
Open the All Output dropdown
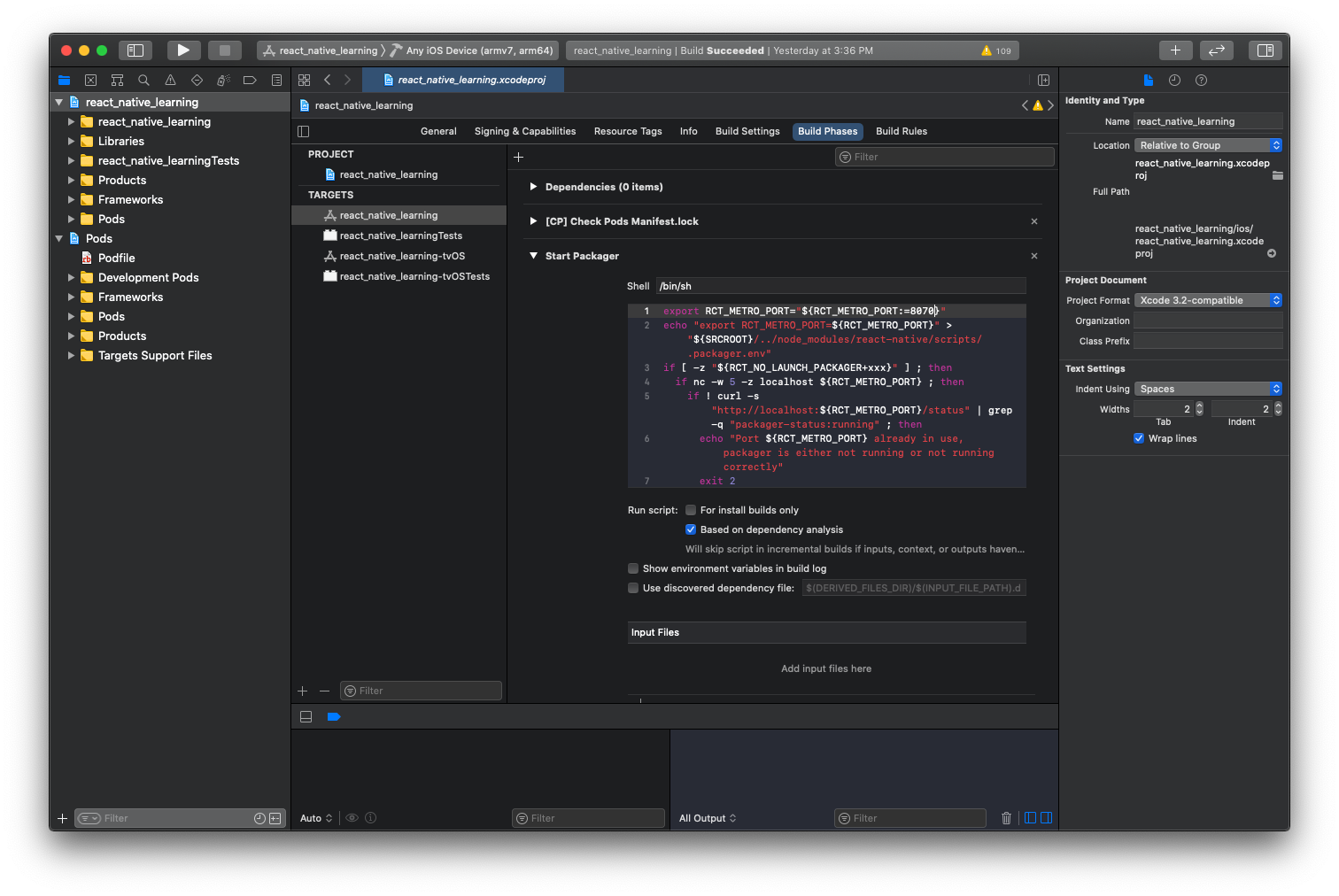[x=708, y=818]
